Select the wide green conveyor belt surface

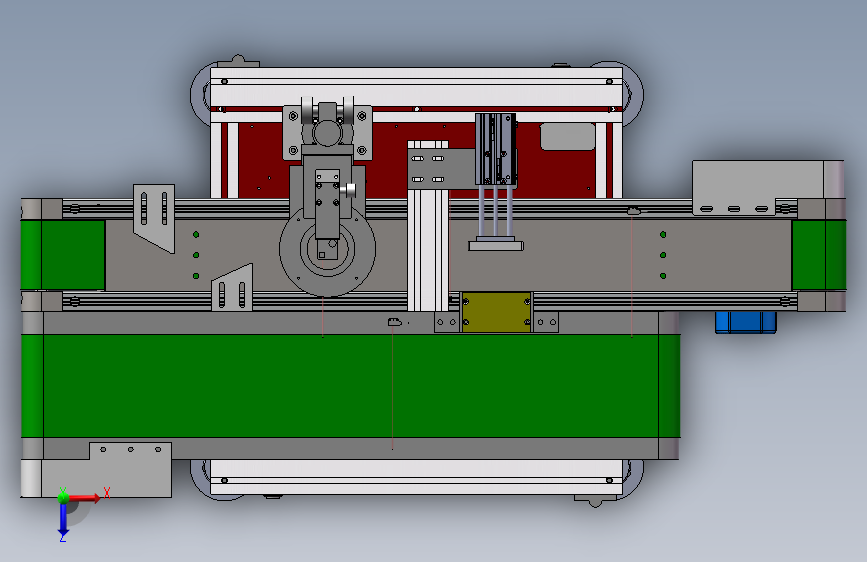tap(351, 386)
